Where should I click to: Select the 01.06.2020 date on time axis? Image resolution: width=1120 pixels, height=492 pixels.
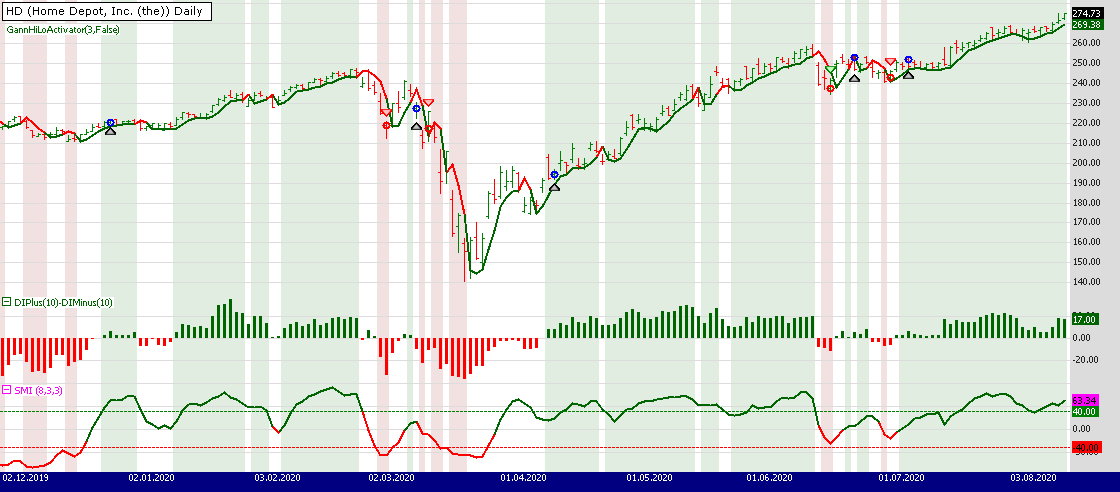(769, 479)
